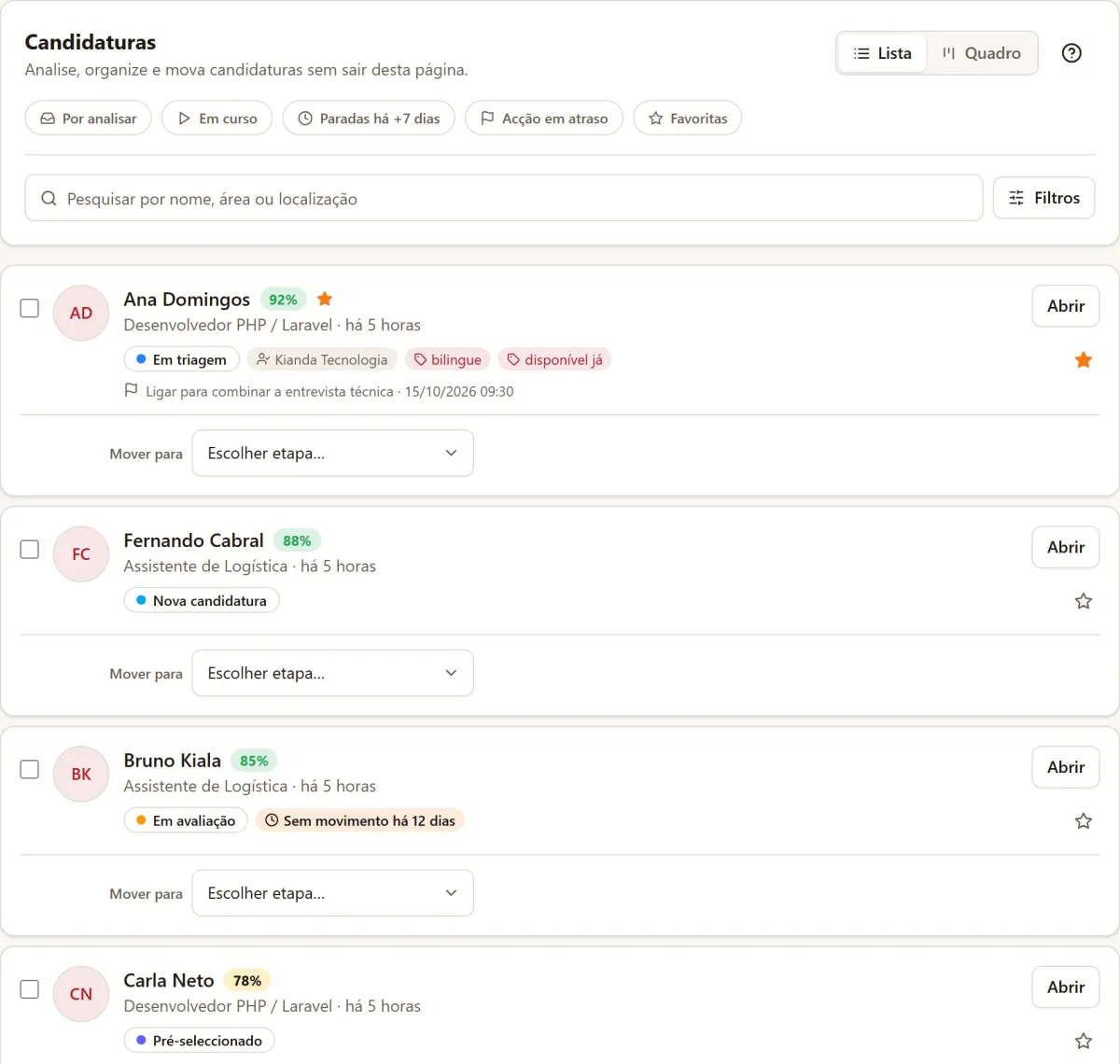
Task: Open the Filtros panel
Action: coord(1043,198)
